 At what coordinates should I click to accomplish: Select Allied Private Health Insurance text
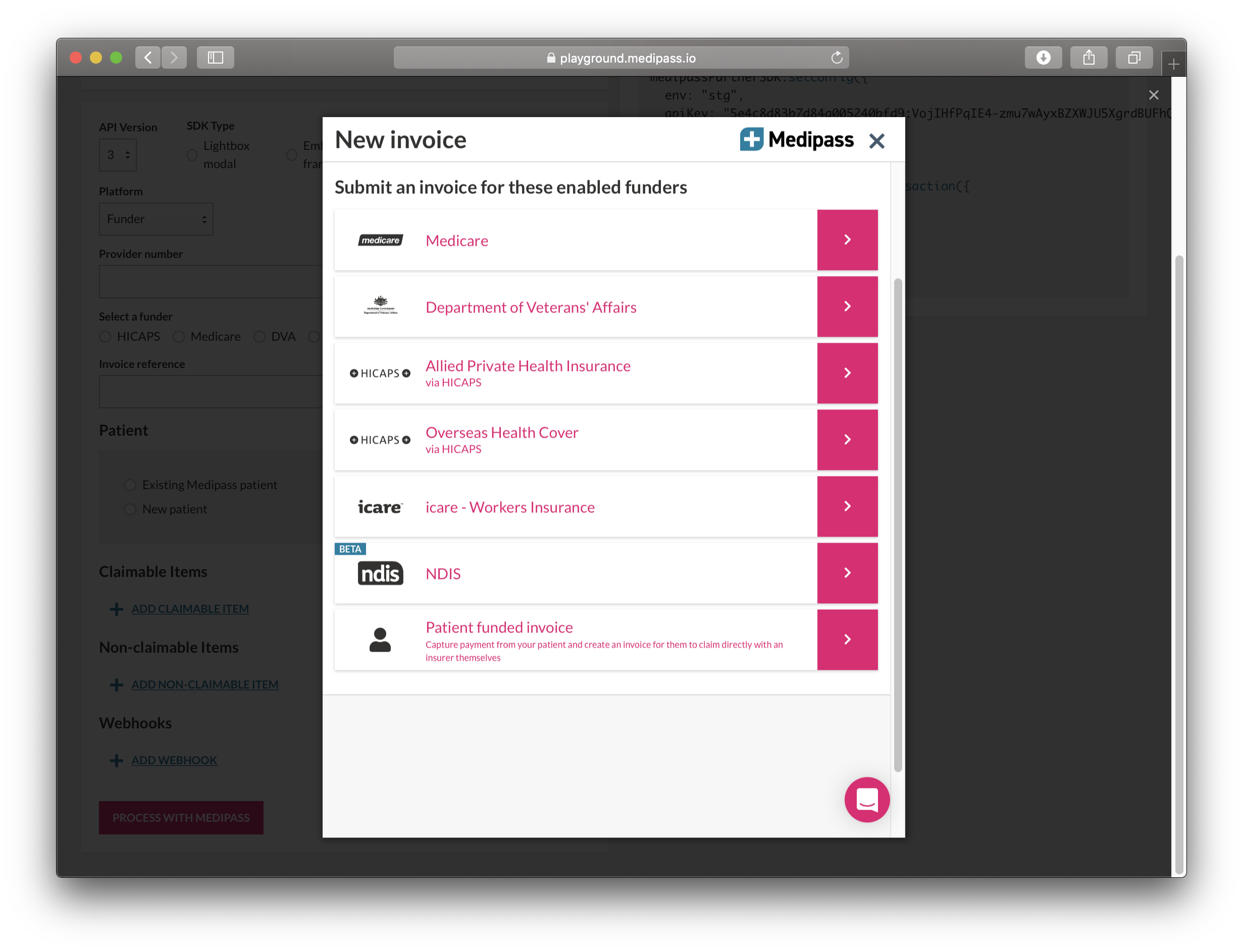coord(528,366)
